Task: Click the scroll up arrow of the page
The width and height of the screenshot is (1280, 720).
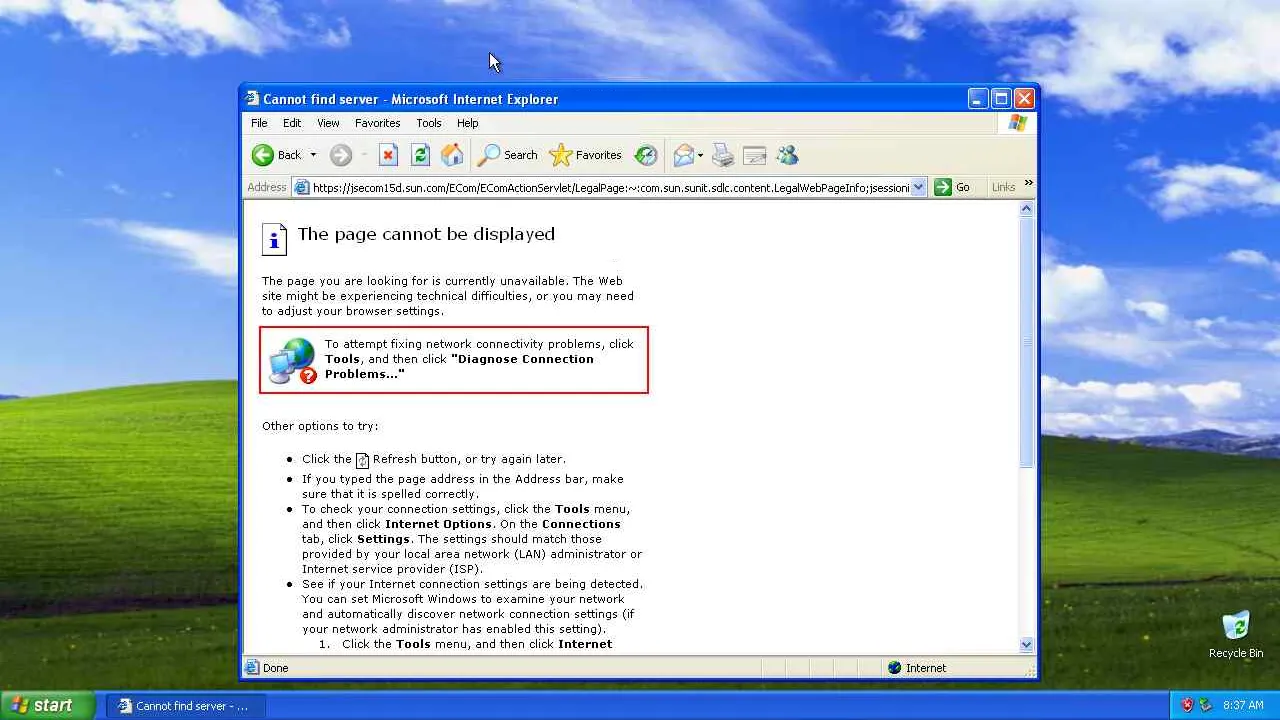Action: (1026, 209)
